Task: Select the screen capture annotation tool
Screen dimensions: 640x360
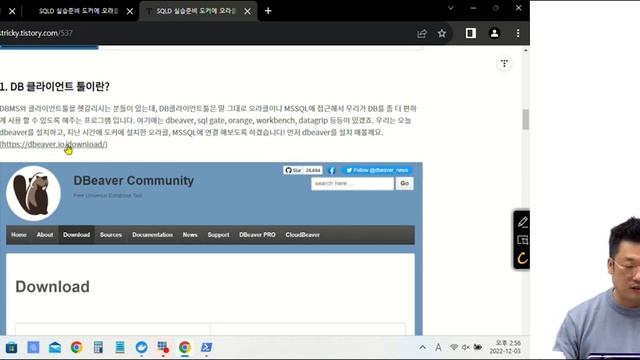Action: pos(522,240)
